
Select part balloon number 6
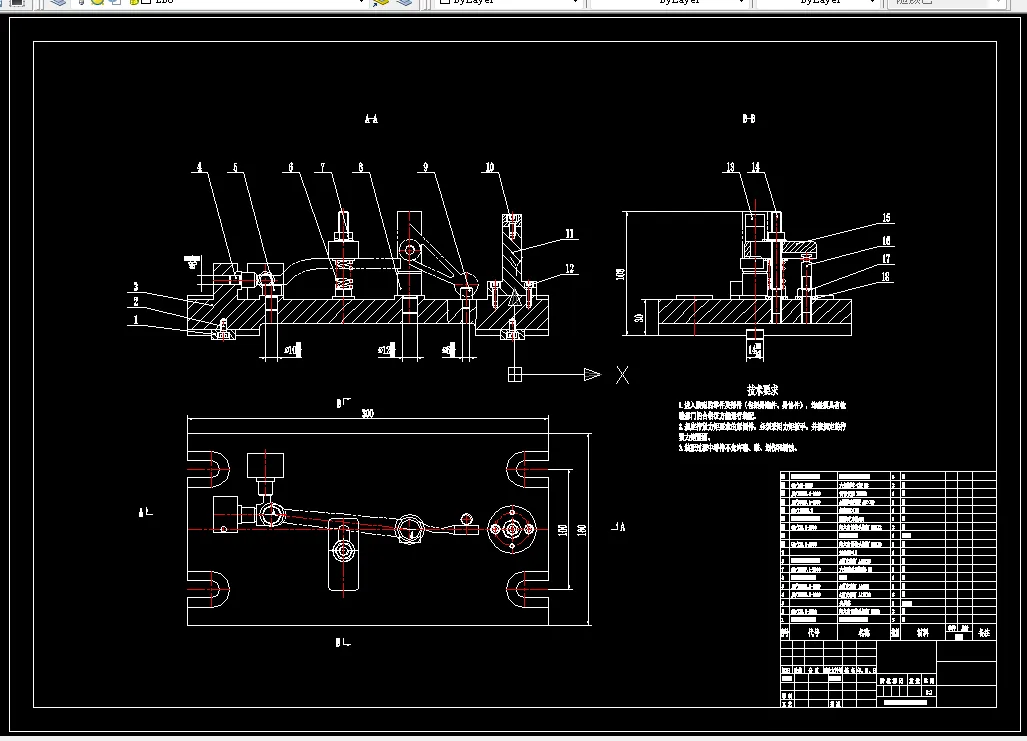click(x=291, y=167)
